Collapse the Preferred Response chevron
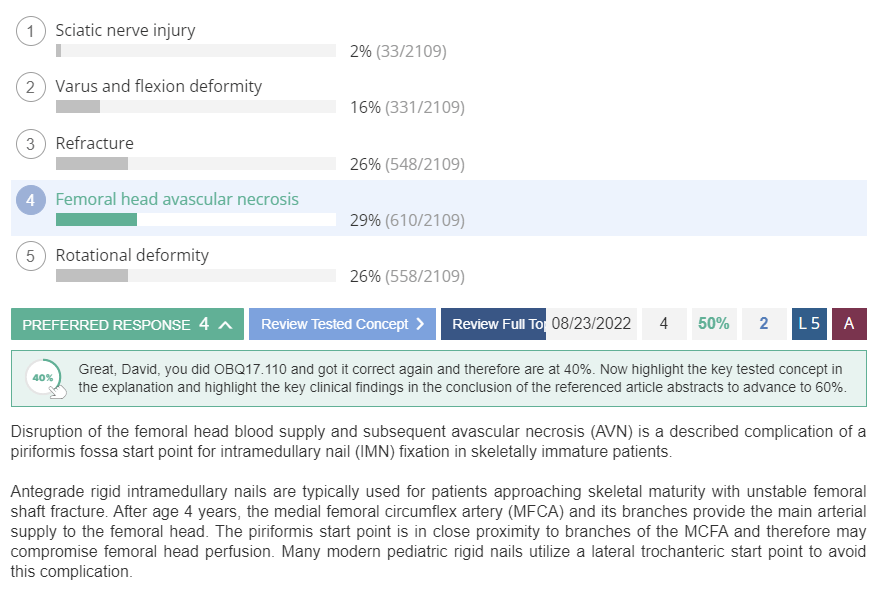Viewport: 882px width, 589px height. click(225, 325)
